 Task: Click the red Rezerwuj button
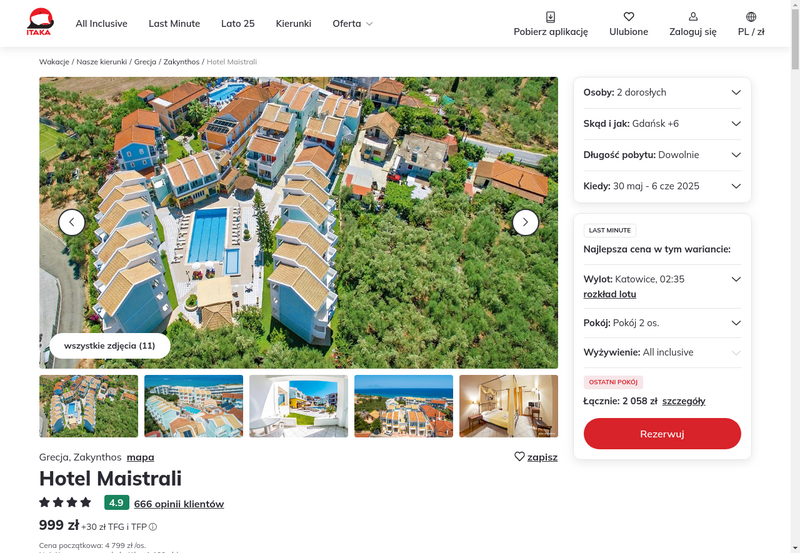pyautogui.click(x=662, y=434)
